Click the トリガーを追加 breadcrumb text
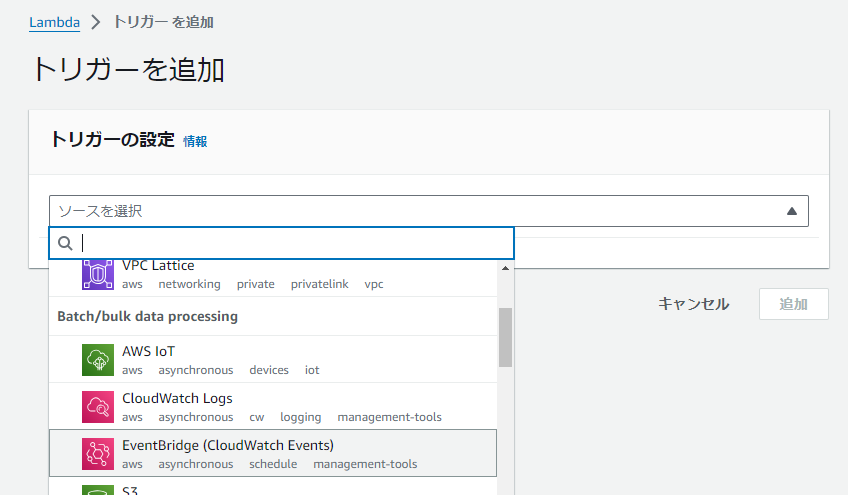 coord(163,22)
